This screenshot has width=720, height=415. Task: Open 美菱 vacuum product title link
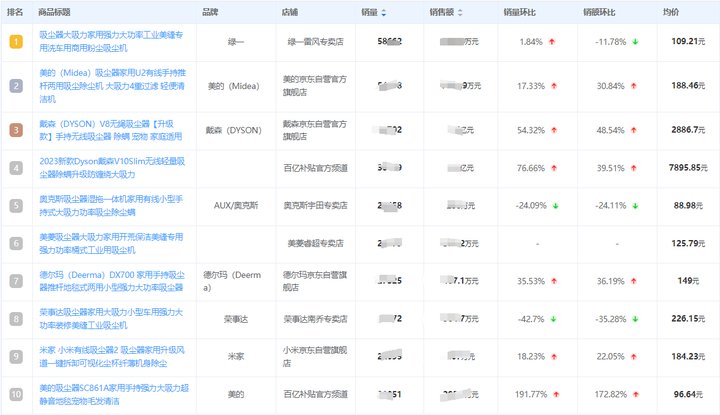pyautogui.click(x=111, y=243)
